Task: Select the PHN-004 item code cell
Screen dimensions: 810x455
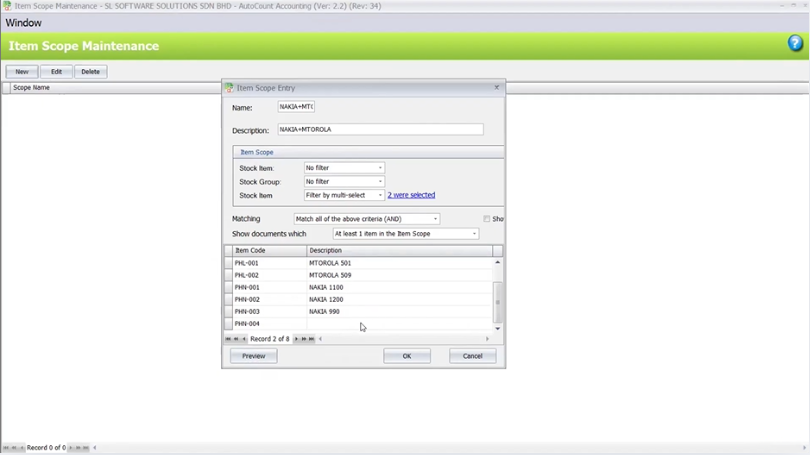Action: click(270, 324)
